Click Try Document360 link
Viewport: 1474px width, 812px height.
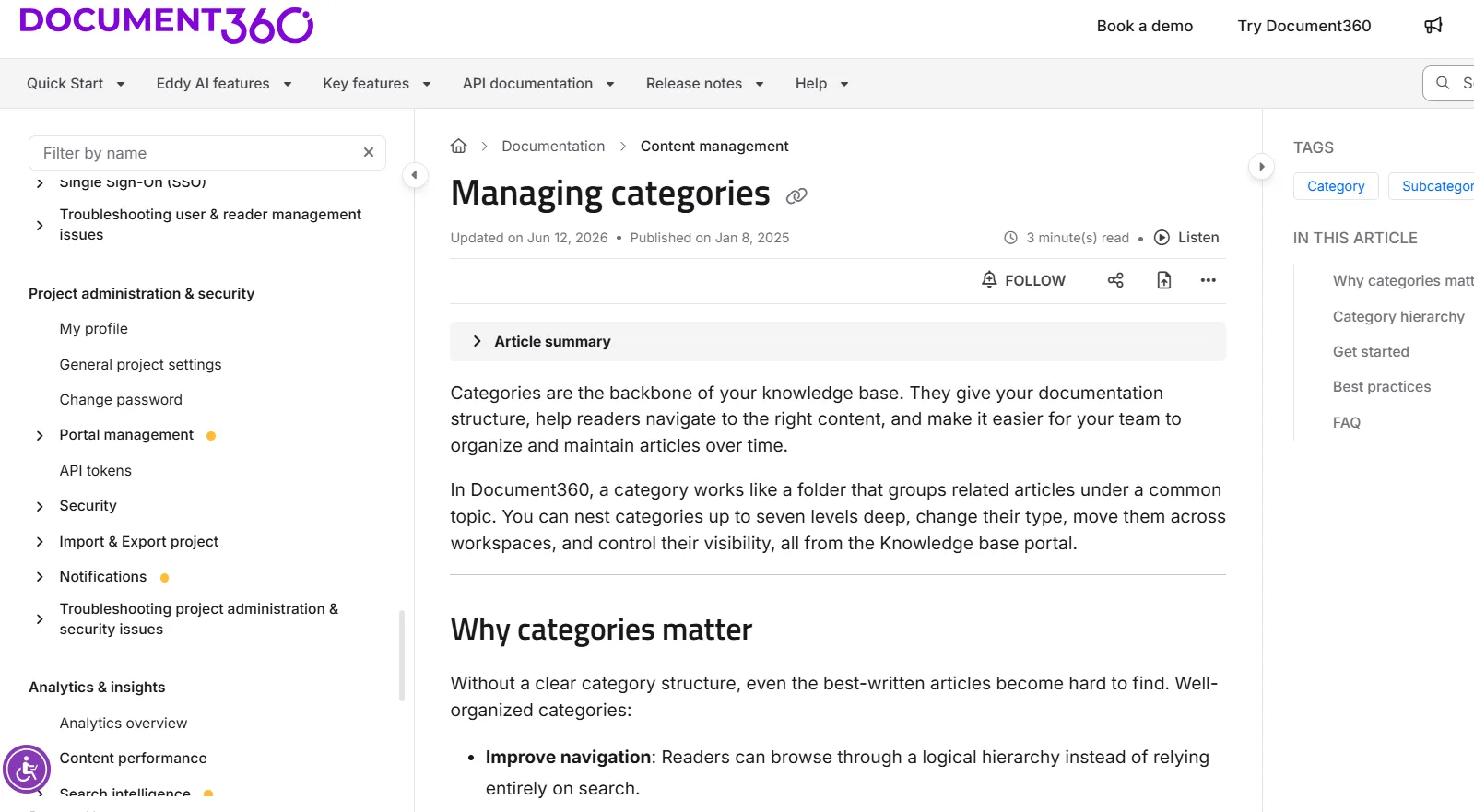click(x=1303, y=26)
